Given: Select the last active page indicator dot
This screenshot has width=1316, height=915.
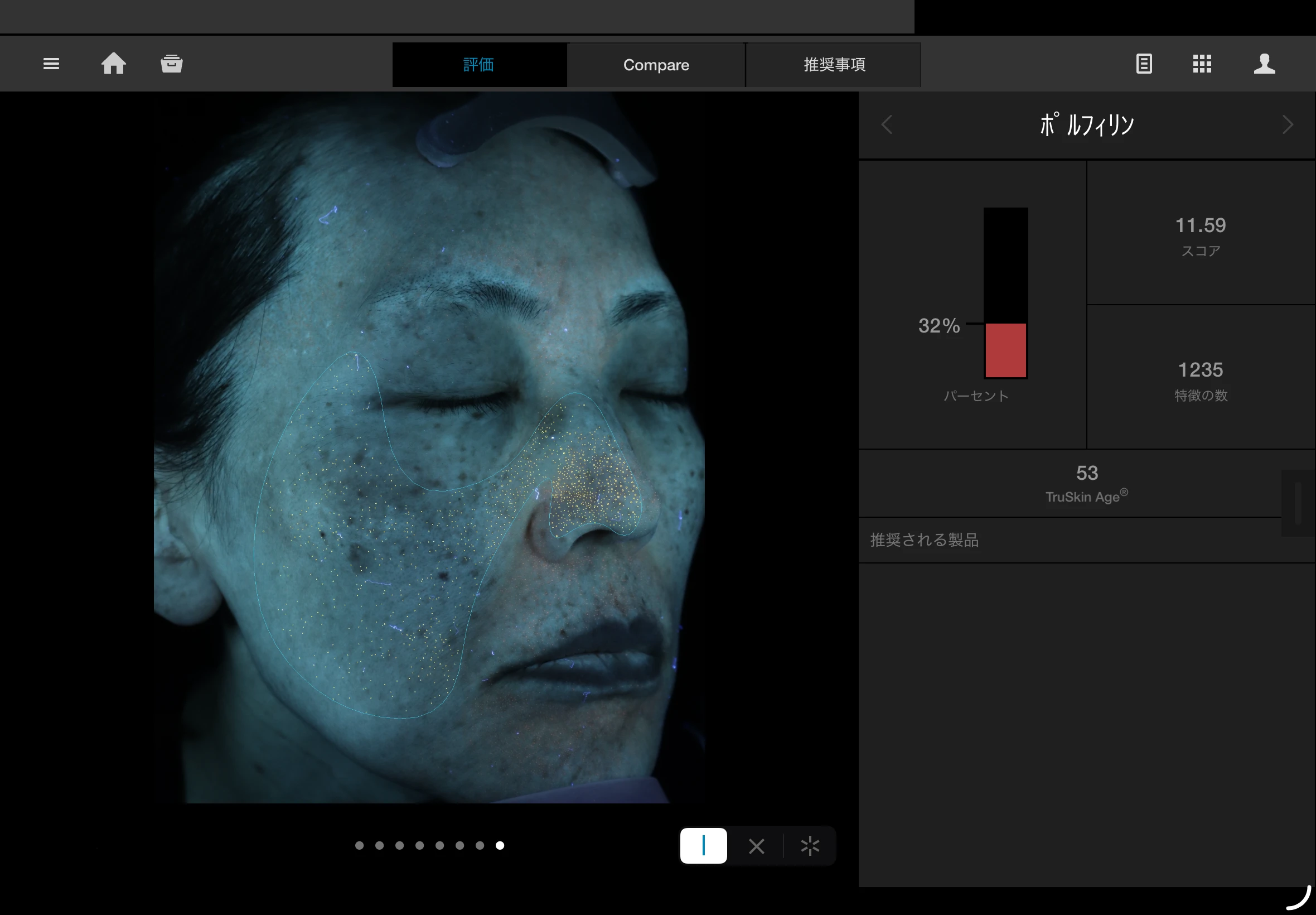Looking at the screenshot, I should tap(500, 845).
